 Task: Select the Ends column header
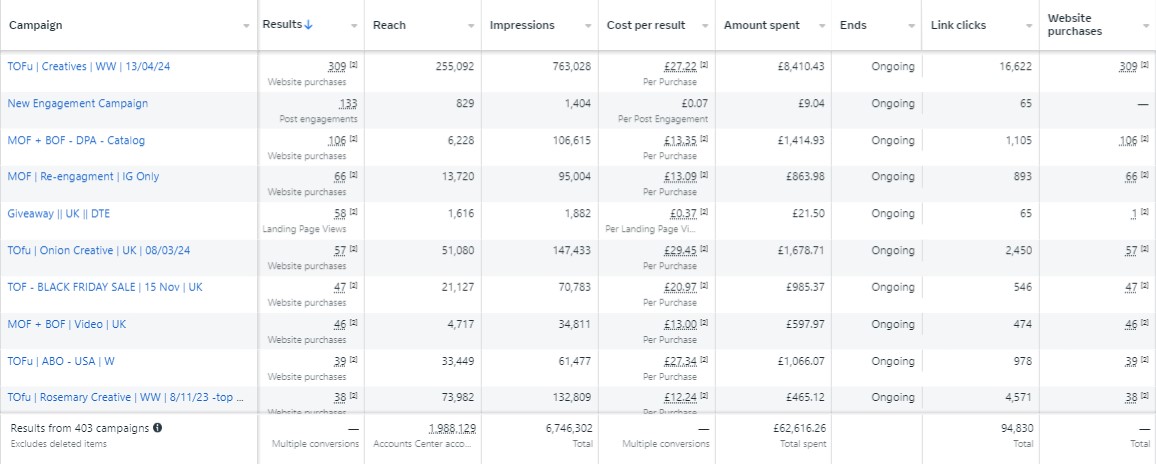pos(853,24)
